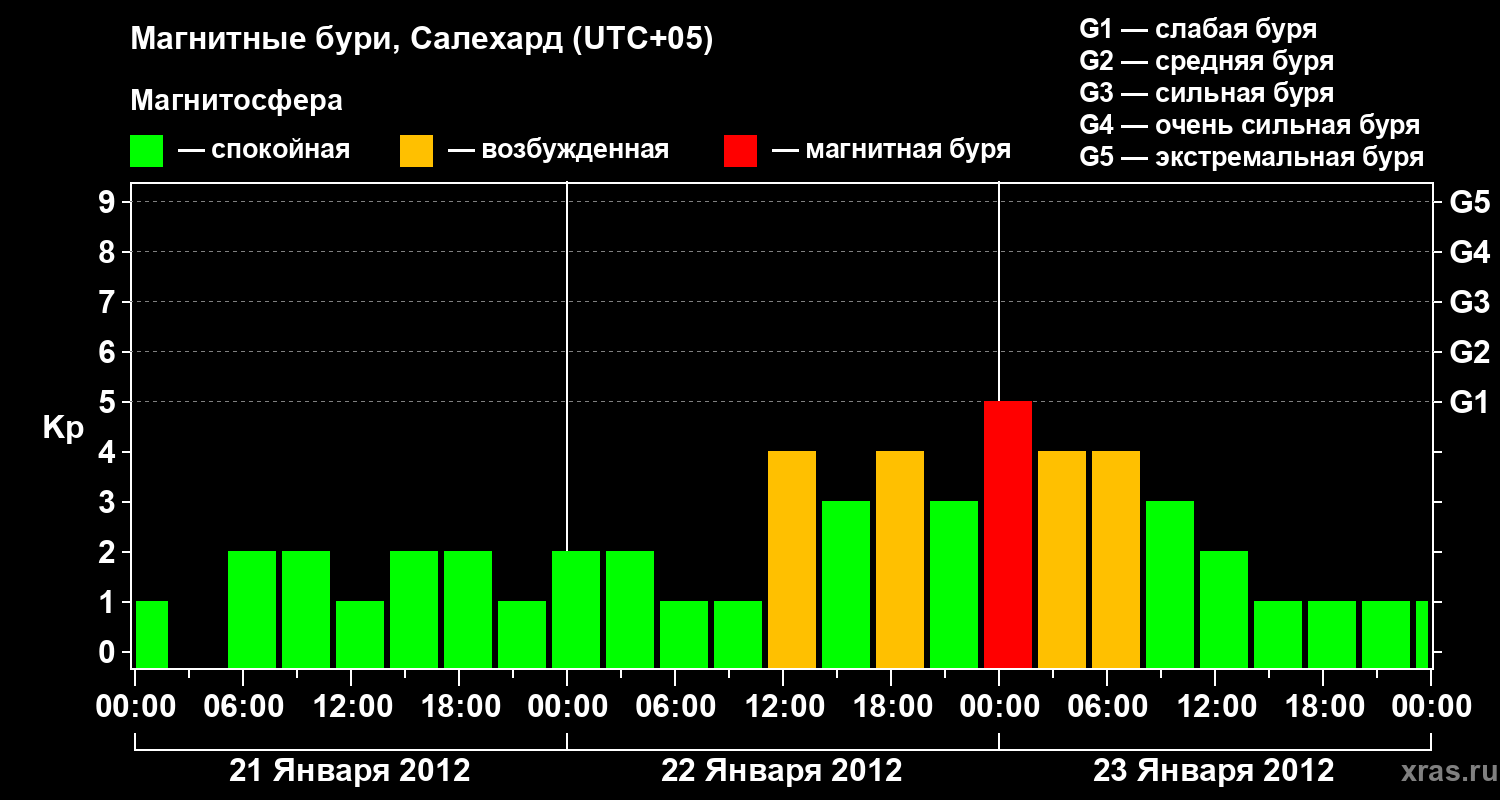Click the 06:00 tick label above 23 Января
This screenshot has width=1500, height=800.
[1107, 707]
